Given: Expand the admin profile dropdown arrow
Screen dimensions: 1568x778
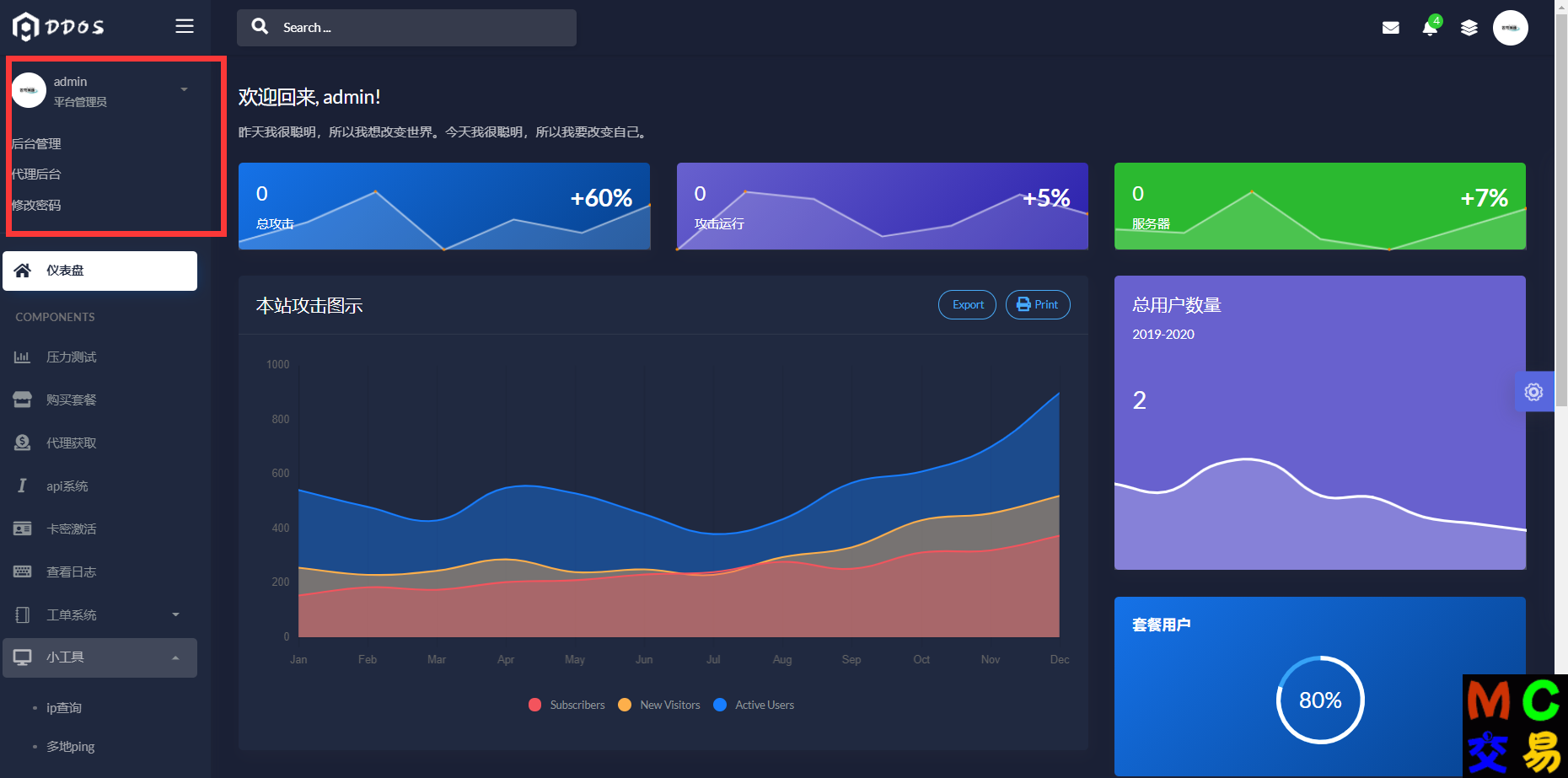Looking at the screenshot, I should (184, 89).
